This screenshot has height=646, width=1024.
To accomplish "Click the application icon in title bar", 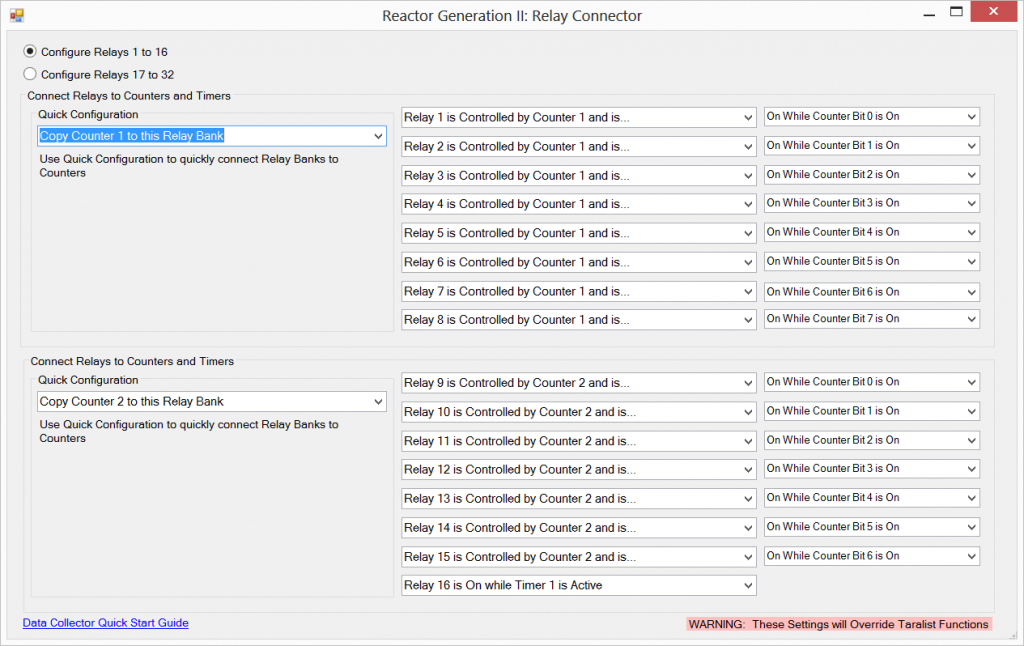I will [x=17, y=16].
